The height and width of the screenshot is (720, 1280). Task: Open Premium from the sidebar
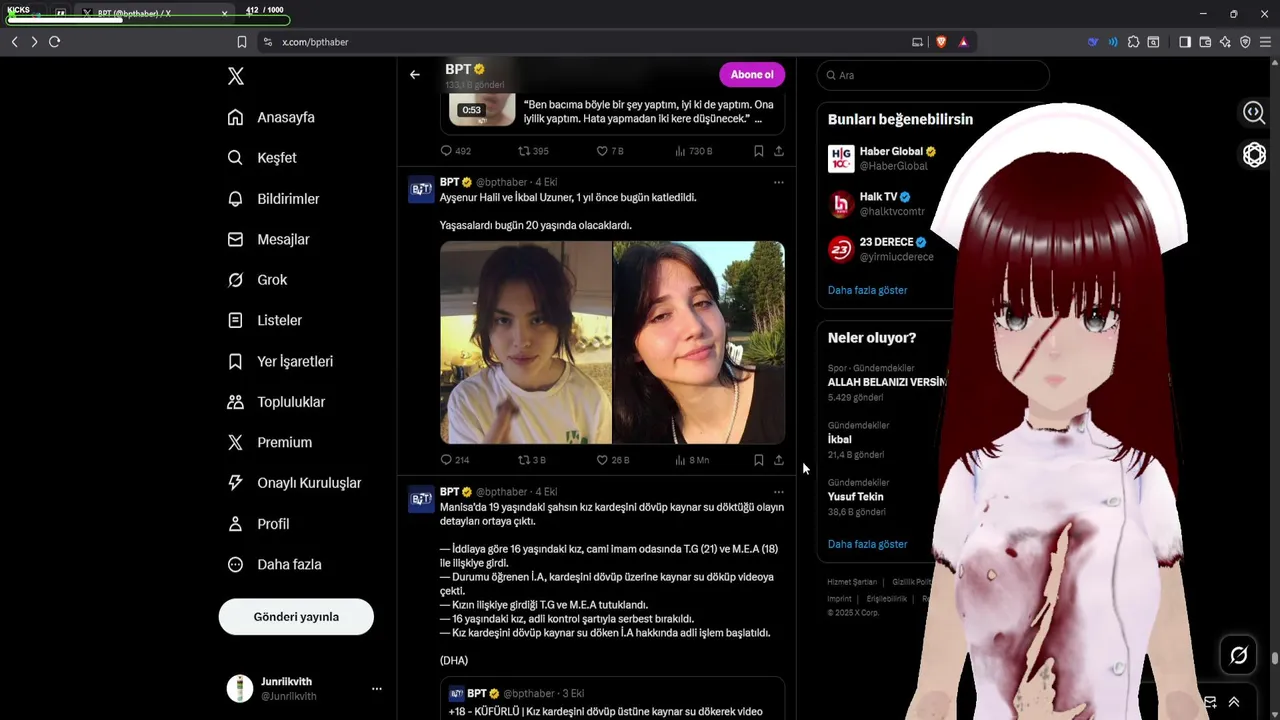click(x=269, y=442)
